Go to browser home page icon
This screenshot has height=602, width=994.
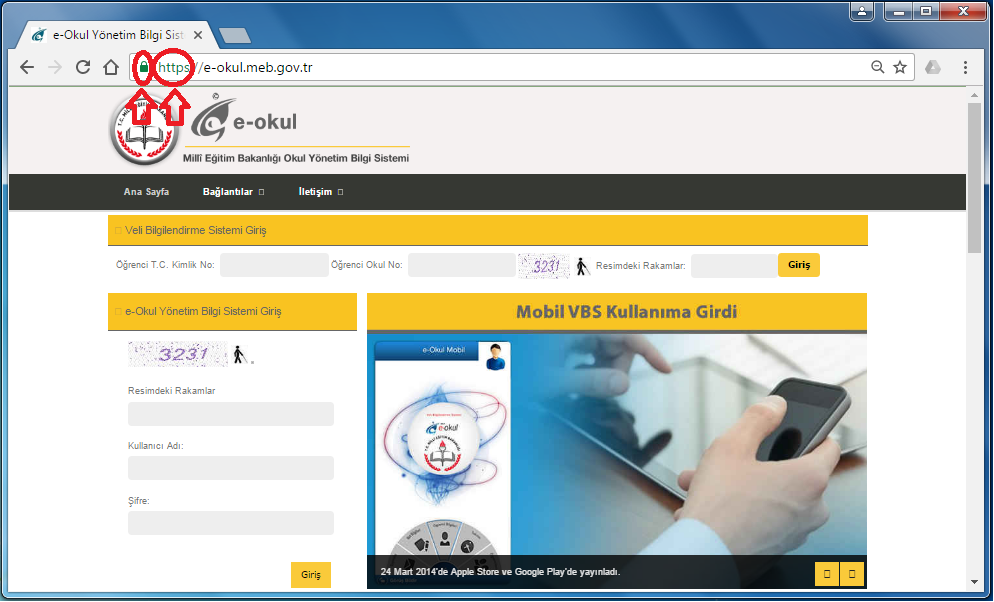pyautogui.click(x=111, y=67)
